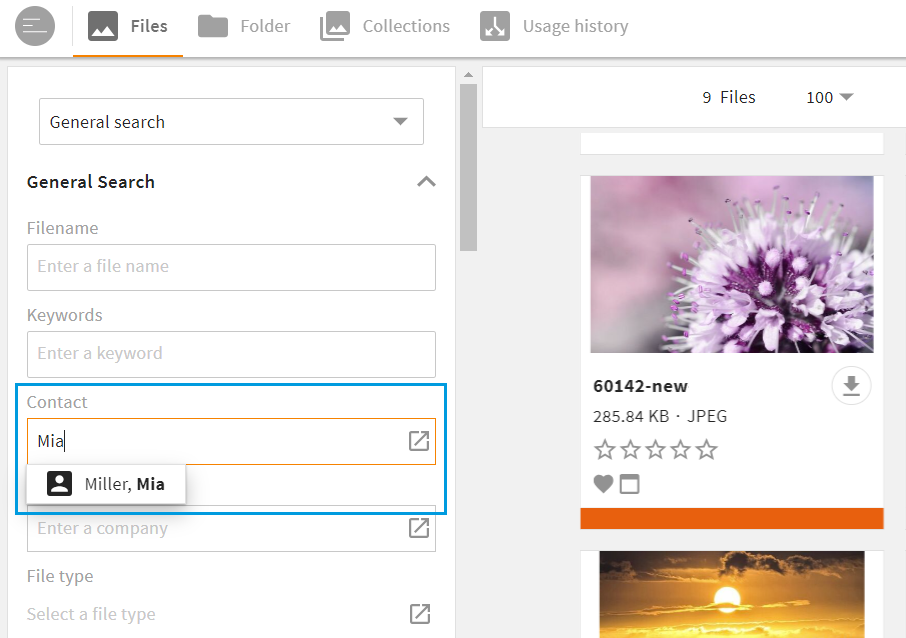Mark 60142-new as favorite with heart

click(603, 484)
